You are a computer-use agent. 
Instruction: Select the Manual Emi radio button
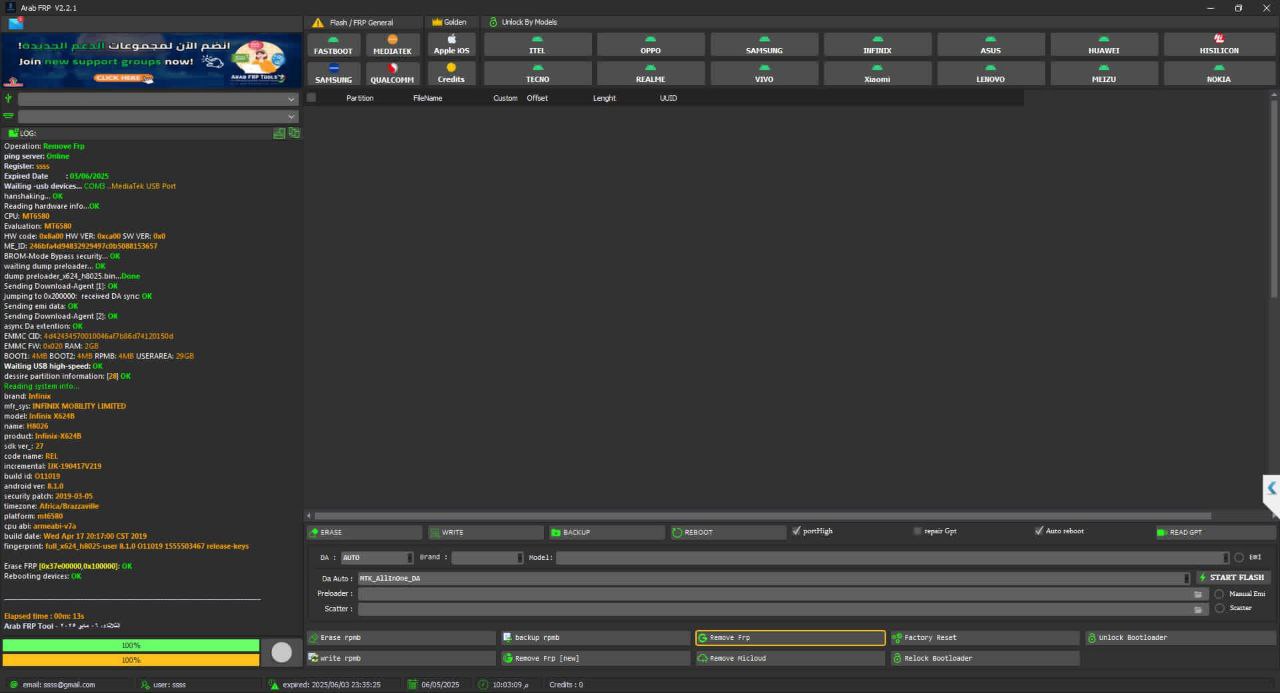coord(1219,594)
